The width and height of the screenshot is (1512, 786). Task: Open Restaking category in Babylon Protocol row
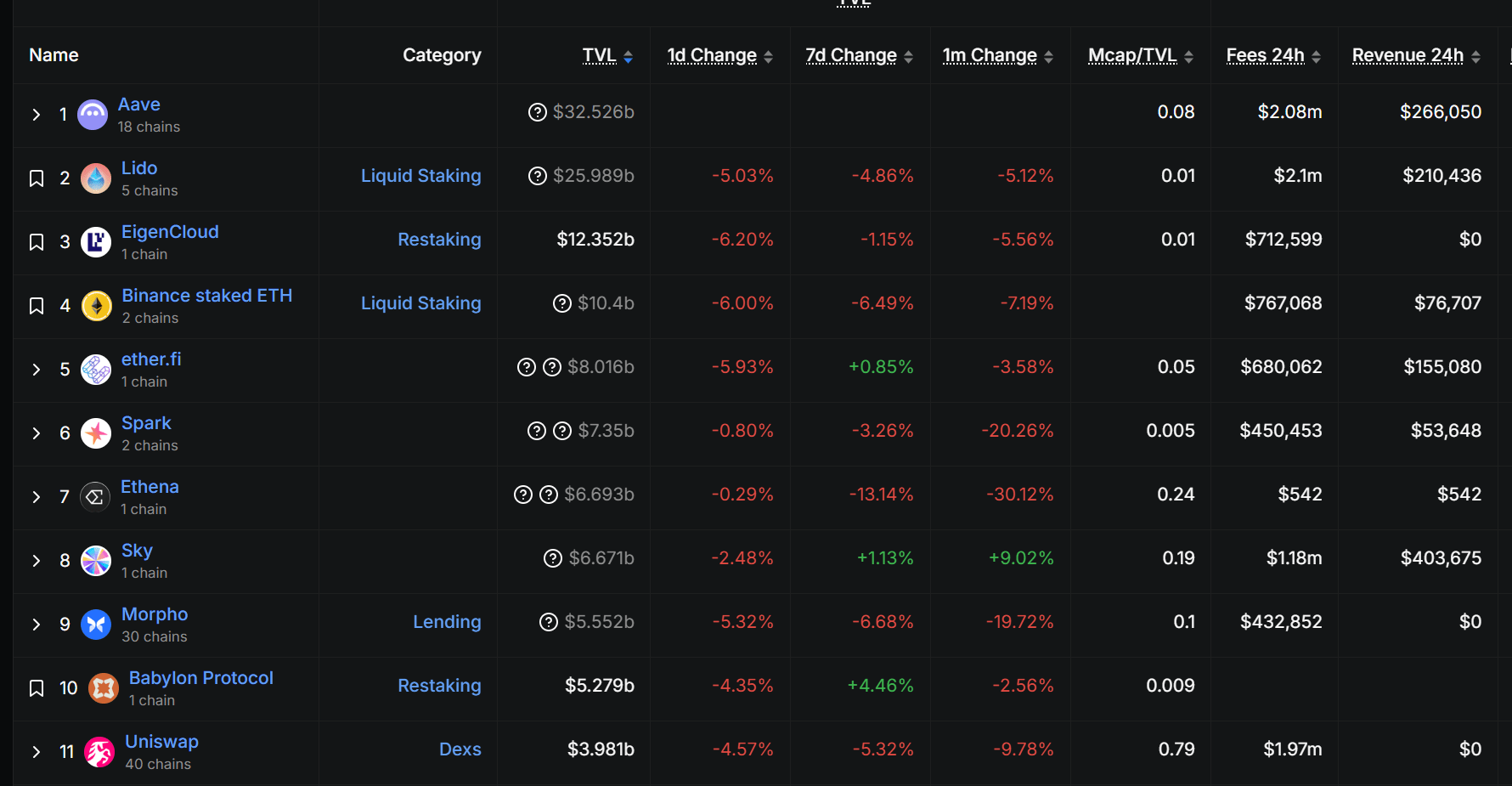coord(439,686)
